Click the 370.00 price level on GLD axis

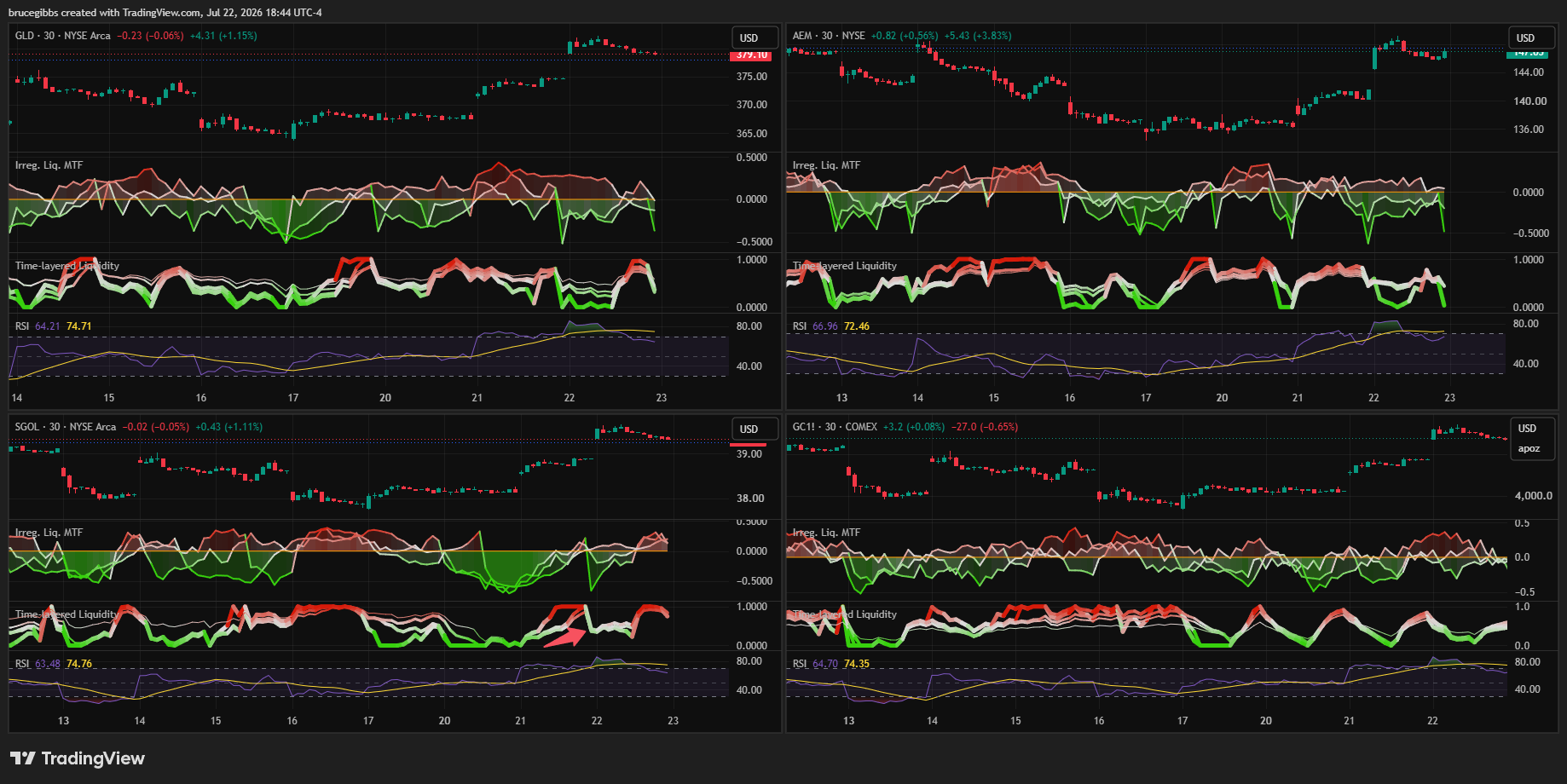(752, 105)
